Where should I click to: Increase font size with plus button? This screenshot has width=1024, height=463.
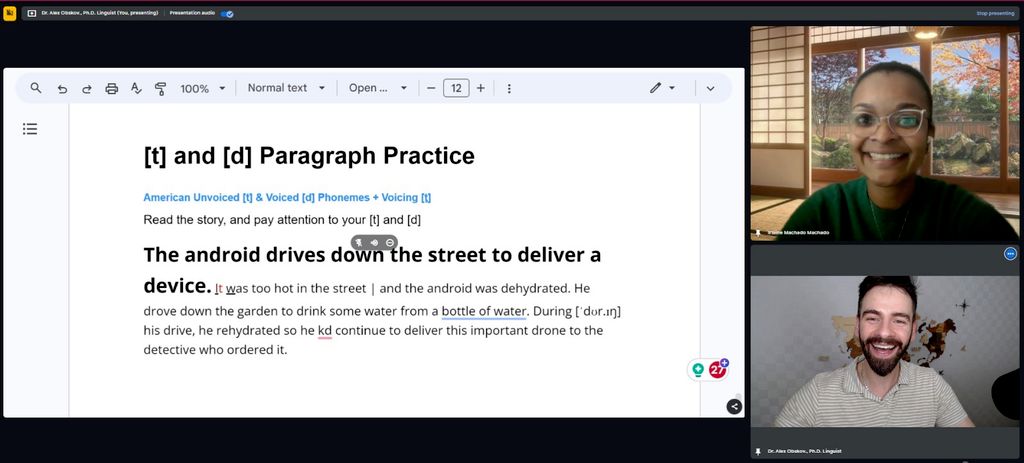click(481, 88)
